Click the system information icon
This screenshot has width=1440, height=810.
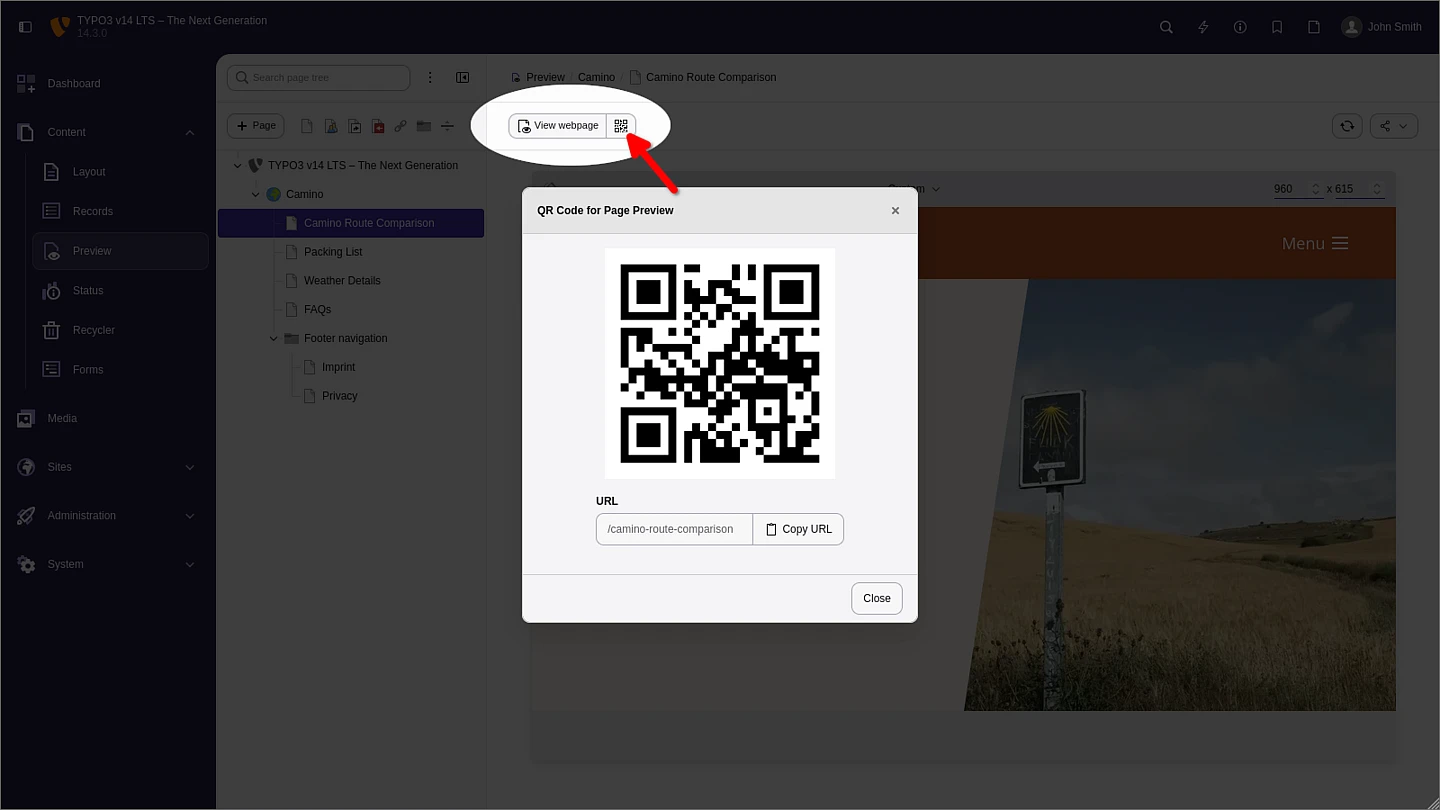pos(1240,27)
